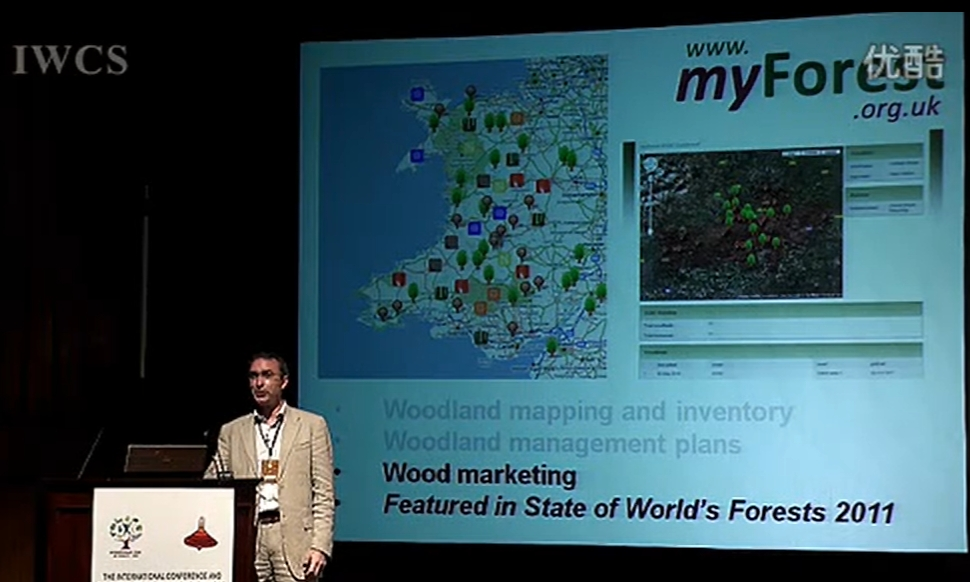Click the laptop on the podium
Viewport: 970px width, 582px height.
click(166, 458)
